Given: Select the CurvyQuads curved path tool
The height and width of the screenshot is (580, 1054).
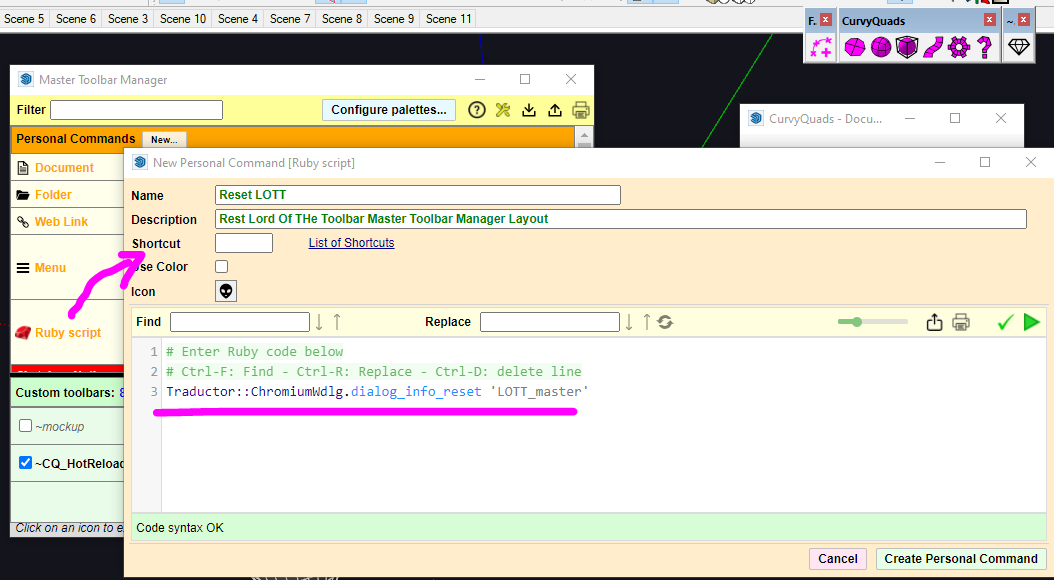Looking at the screenshot, I should (933, 47).
